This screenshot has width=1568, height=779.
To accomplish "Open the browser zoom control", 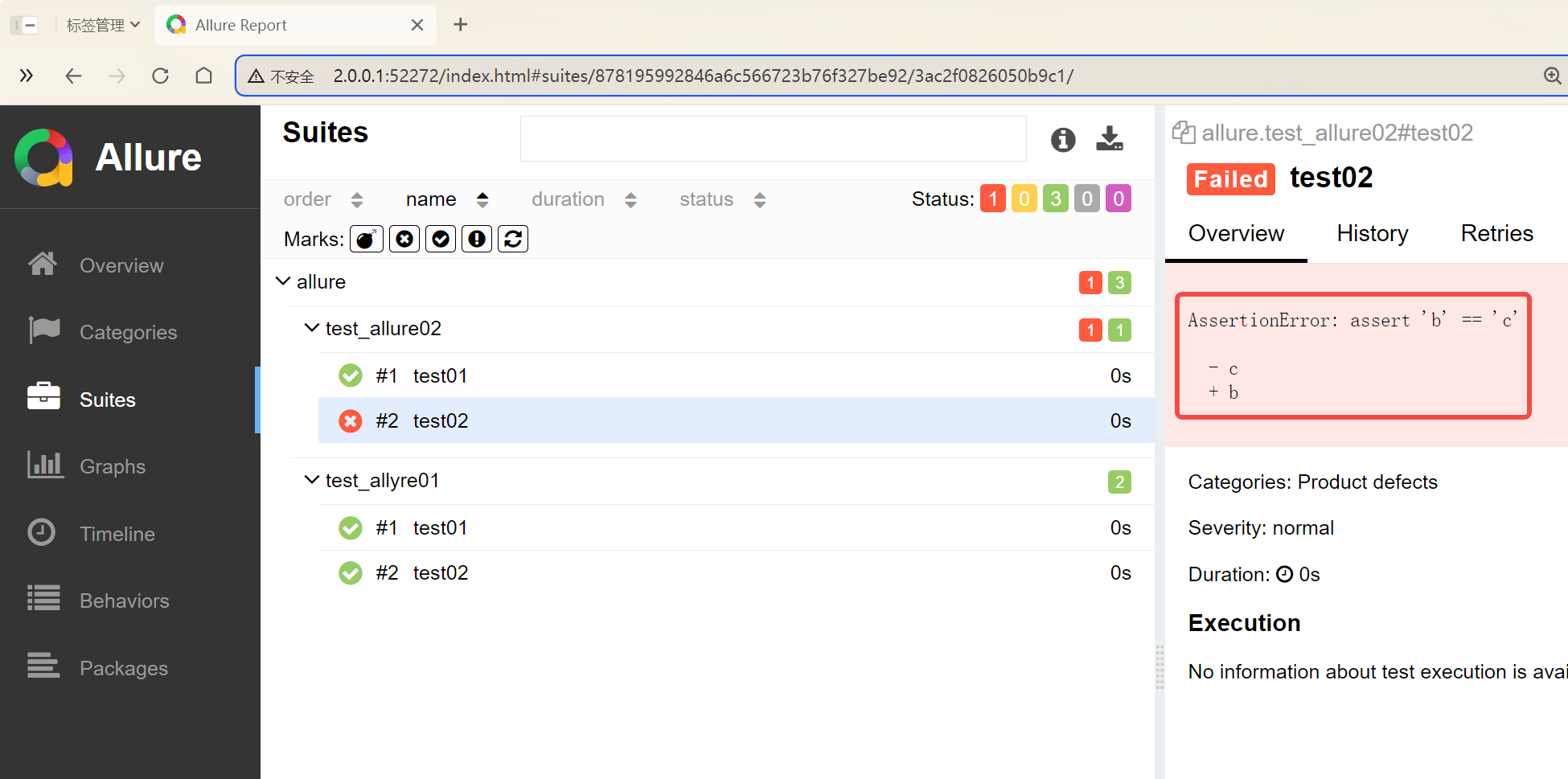I will 1552,76.
